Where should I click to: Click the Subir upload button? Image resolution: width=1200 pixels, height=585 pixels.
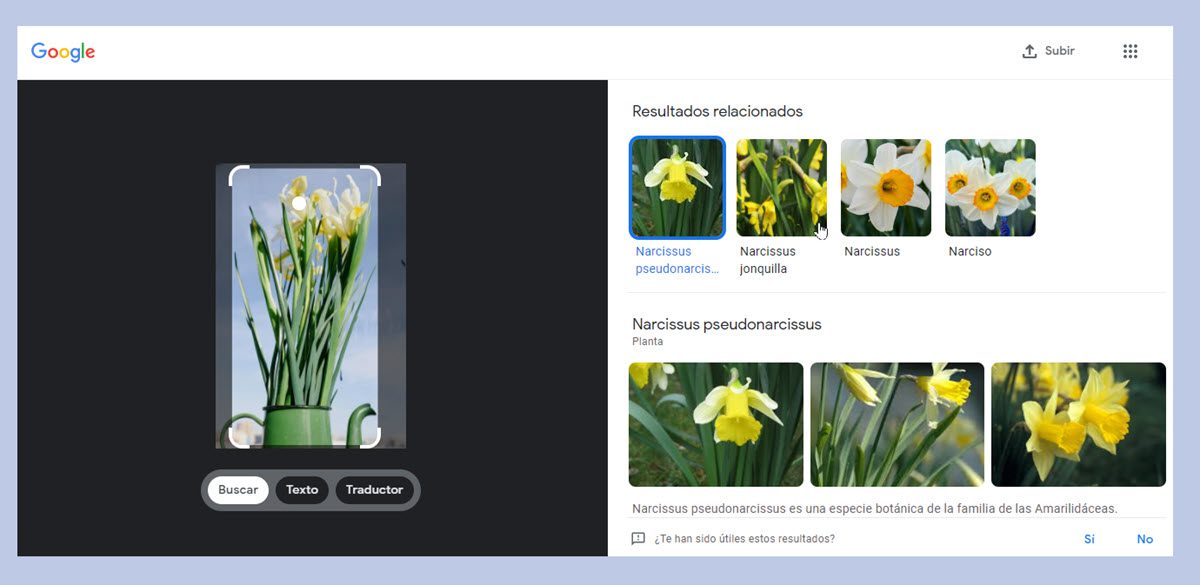[1048, 51]
